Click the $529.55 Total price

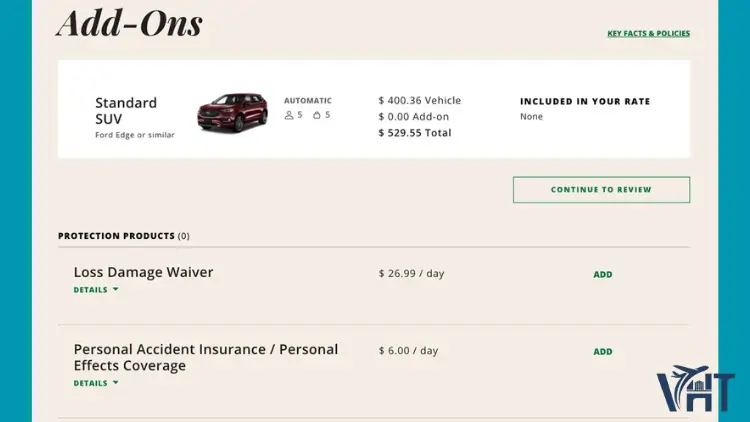[x=415, y=133]
